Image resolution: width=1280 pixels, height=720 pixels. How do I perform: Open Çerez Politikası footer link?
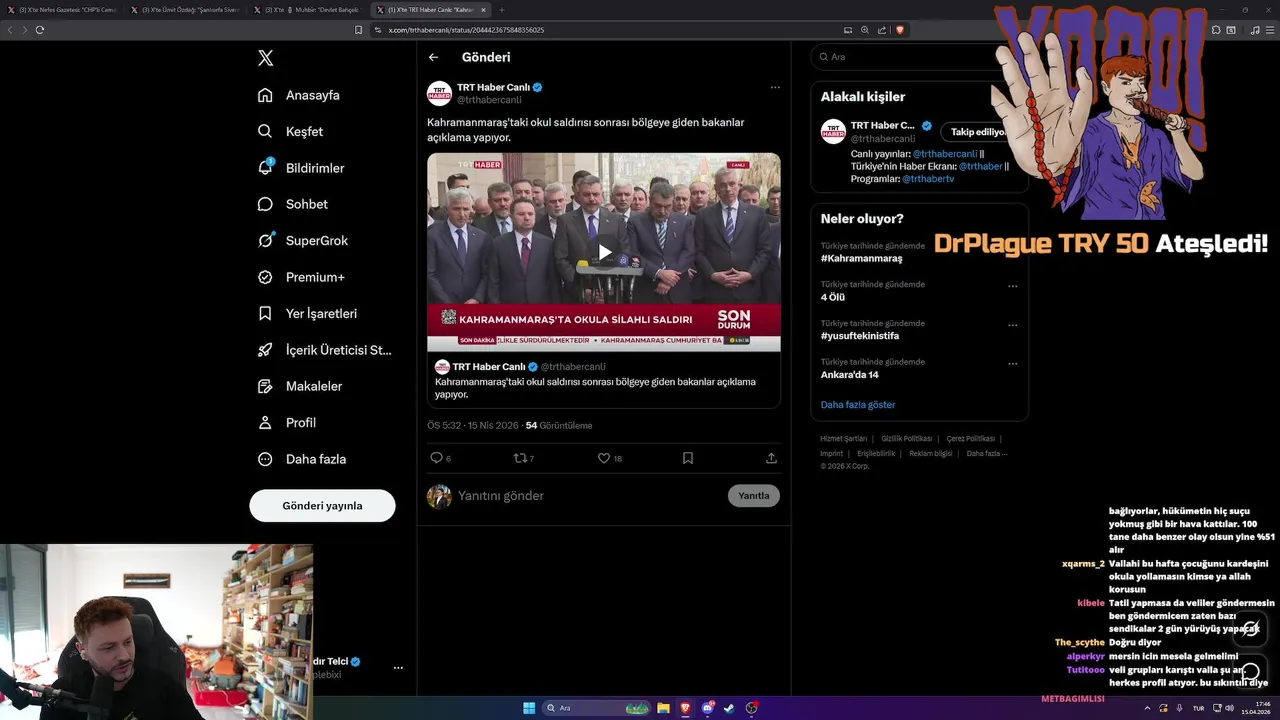[x=970, y=439]
